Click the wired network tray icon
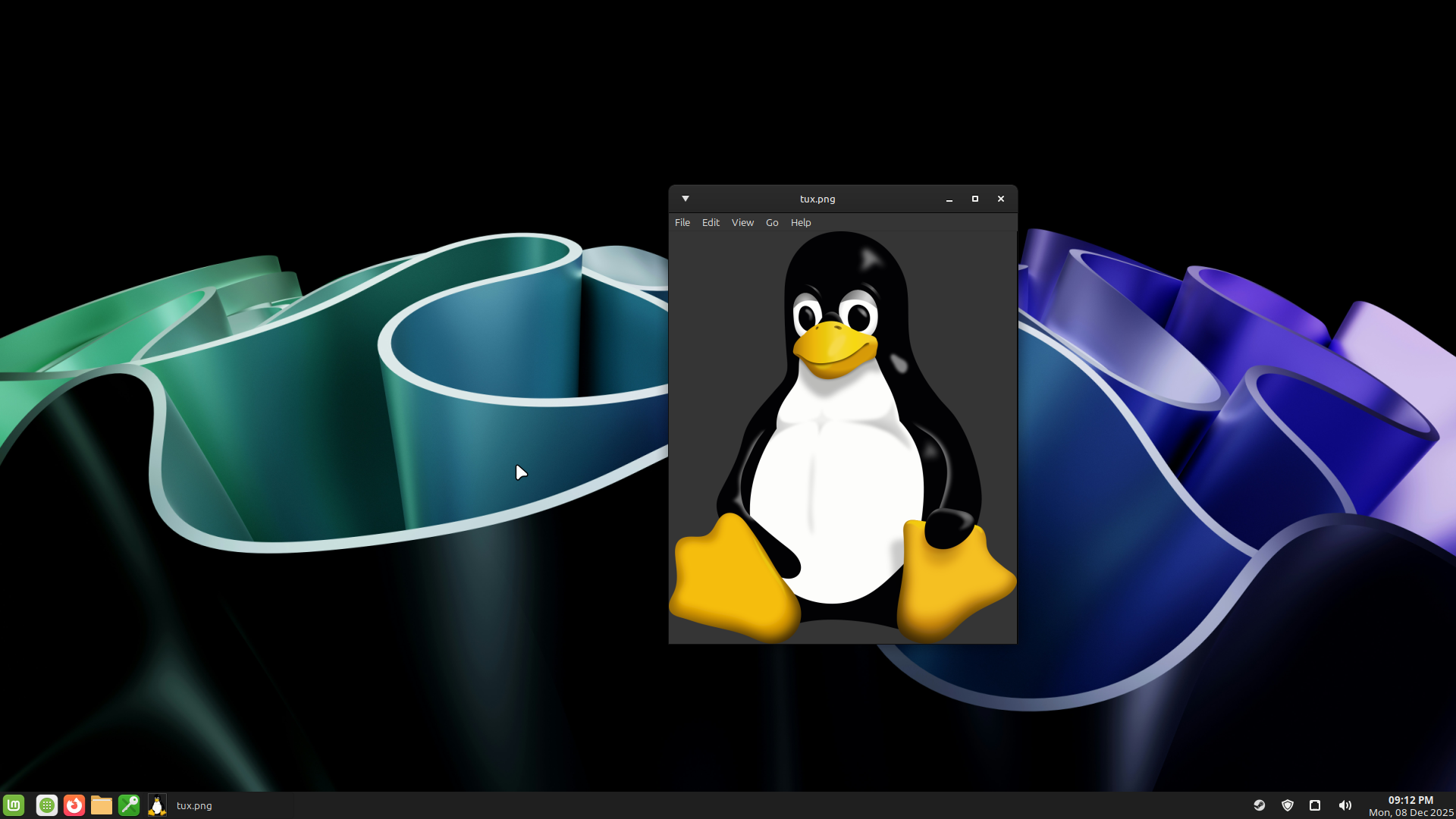The width and height of the screenshot is (1456, 819). 1315,805
